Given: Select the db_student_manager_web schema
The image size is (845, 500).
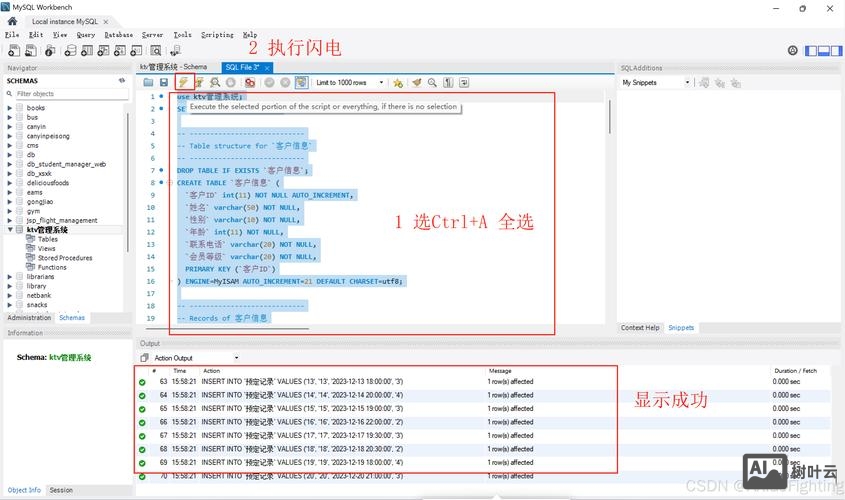Looking at the screenshot, I should coord(66,164).
